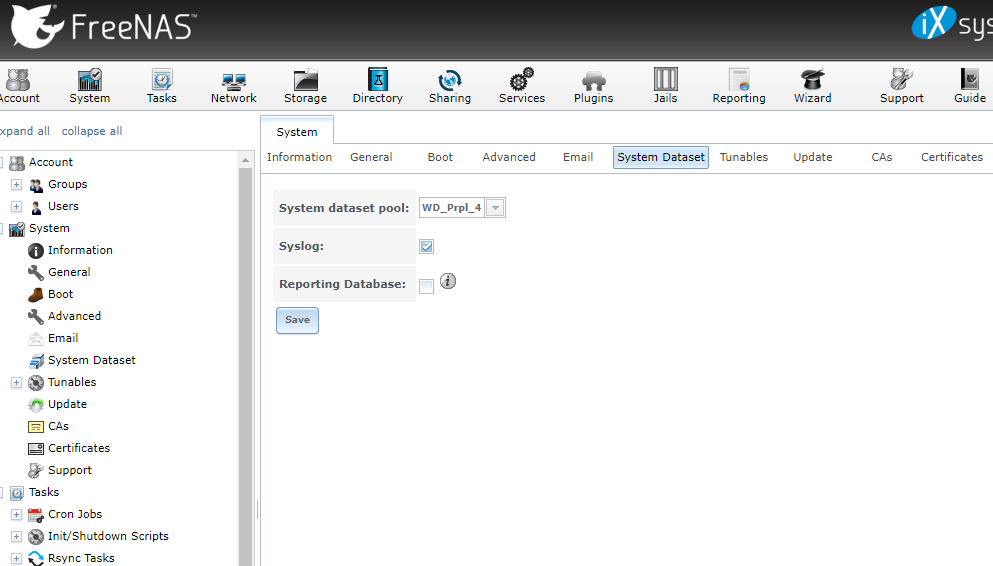Screen dimensions: 993x566
Task: Expand the Rsync Tasks tree node
Action: pyautogui.click(x=16, y=559)
